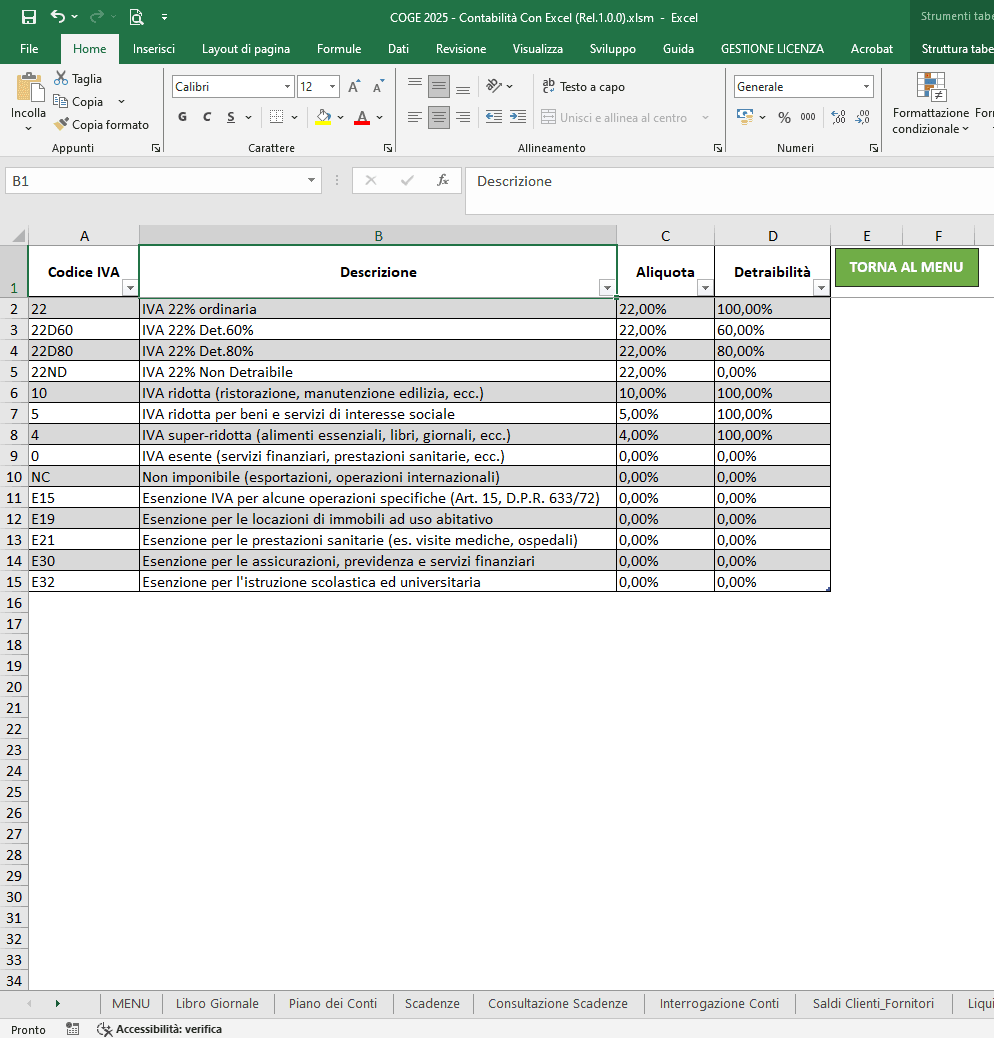Copy selection with Copia
The height and width of the screenshot is (1038, 994).
pyautogui.click(x=79, y=101)
